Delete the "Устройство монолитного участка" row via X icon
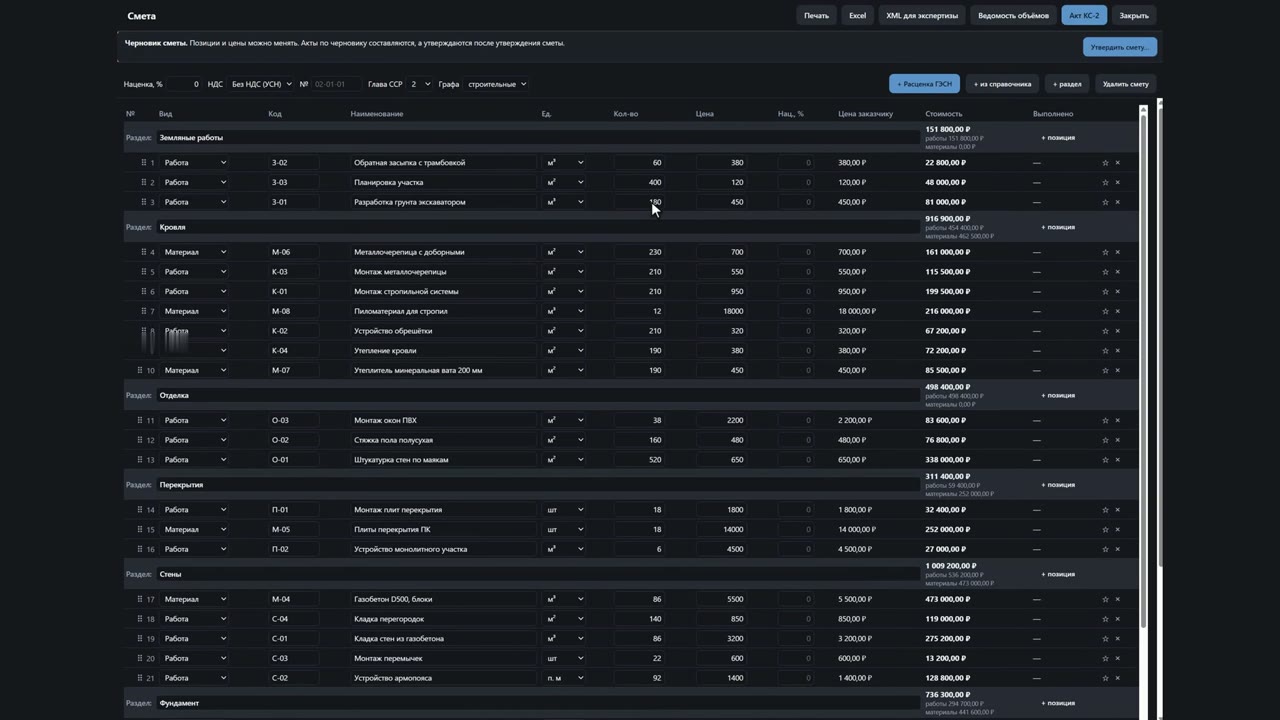 (1117, 549)
